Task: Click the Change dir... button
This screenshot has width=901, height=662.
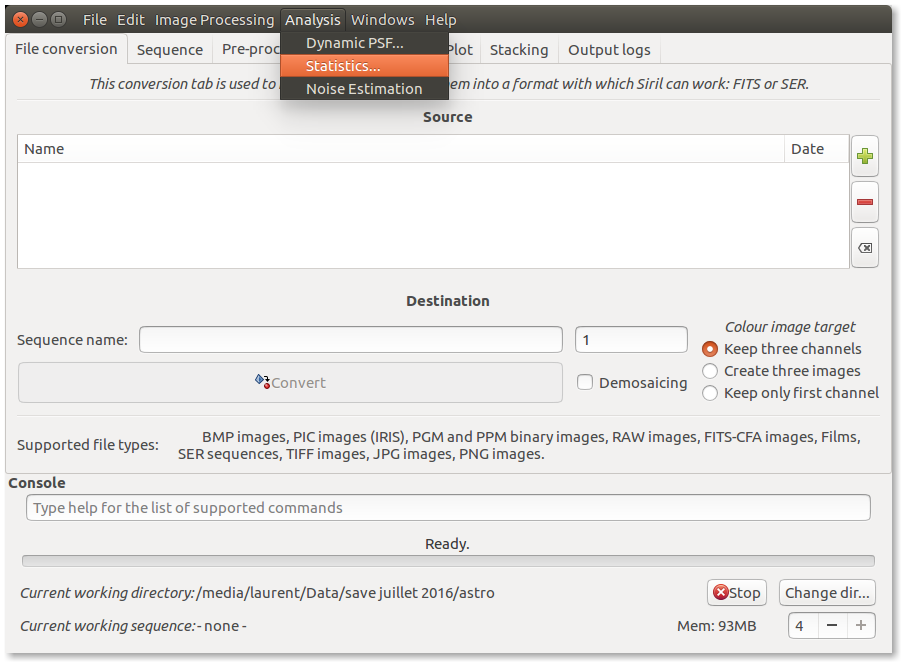Action: 828,593
